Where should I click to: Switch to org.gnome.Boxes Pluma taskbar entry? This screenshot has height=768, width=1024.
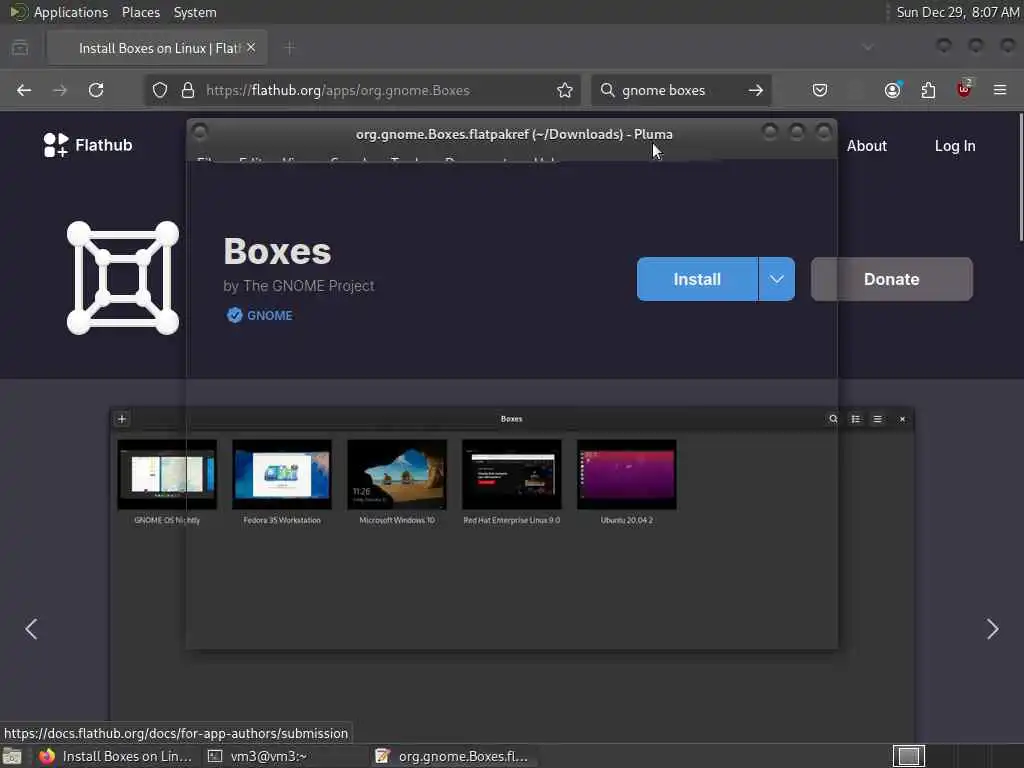click(453, 756)
